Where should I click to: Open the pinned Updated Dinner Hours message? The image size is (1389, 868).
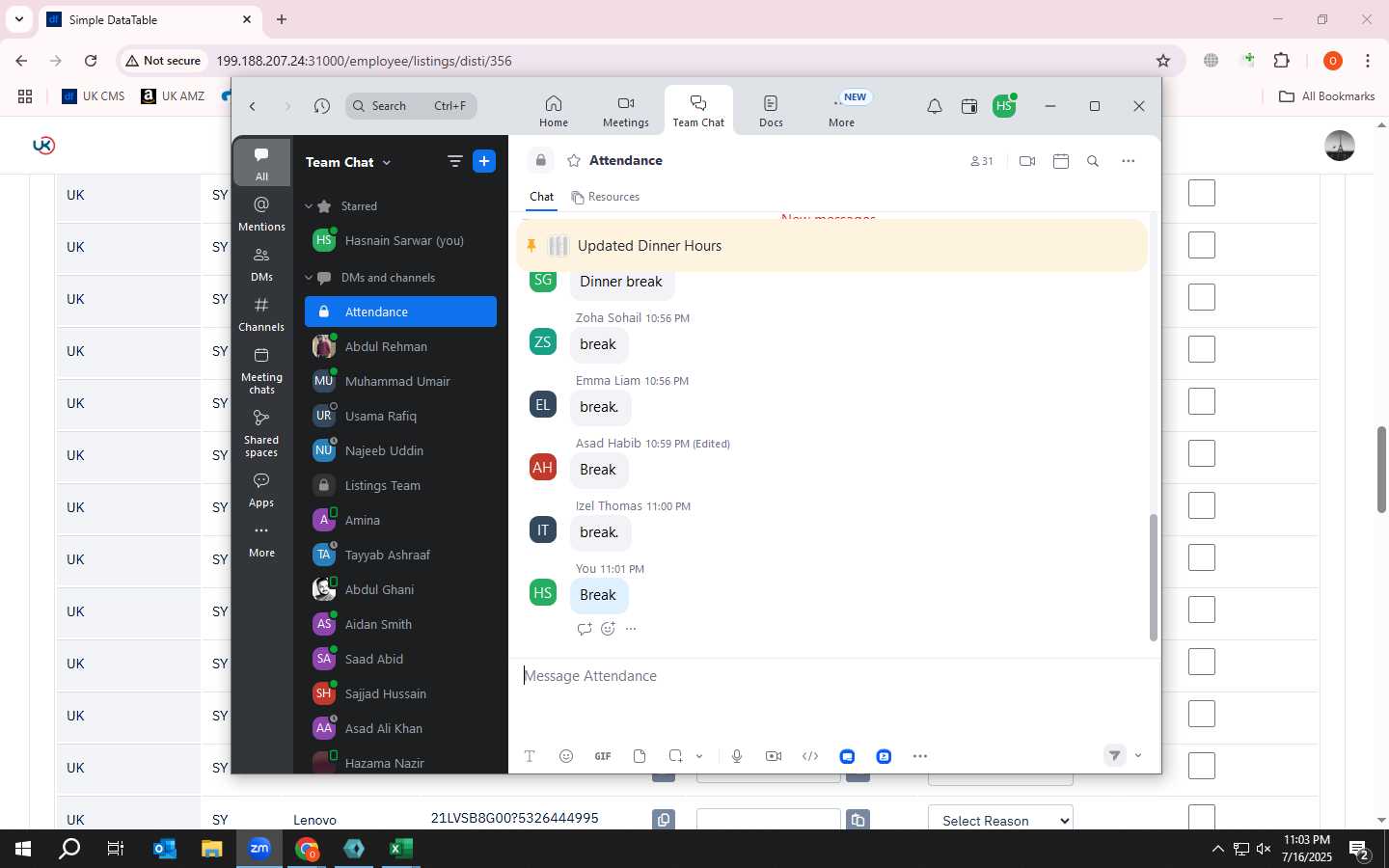[x=832, y=246]
